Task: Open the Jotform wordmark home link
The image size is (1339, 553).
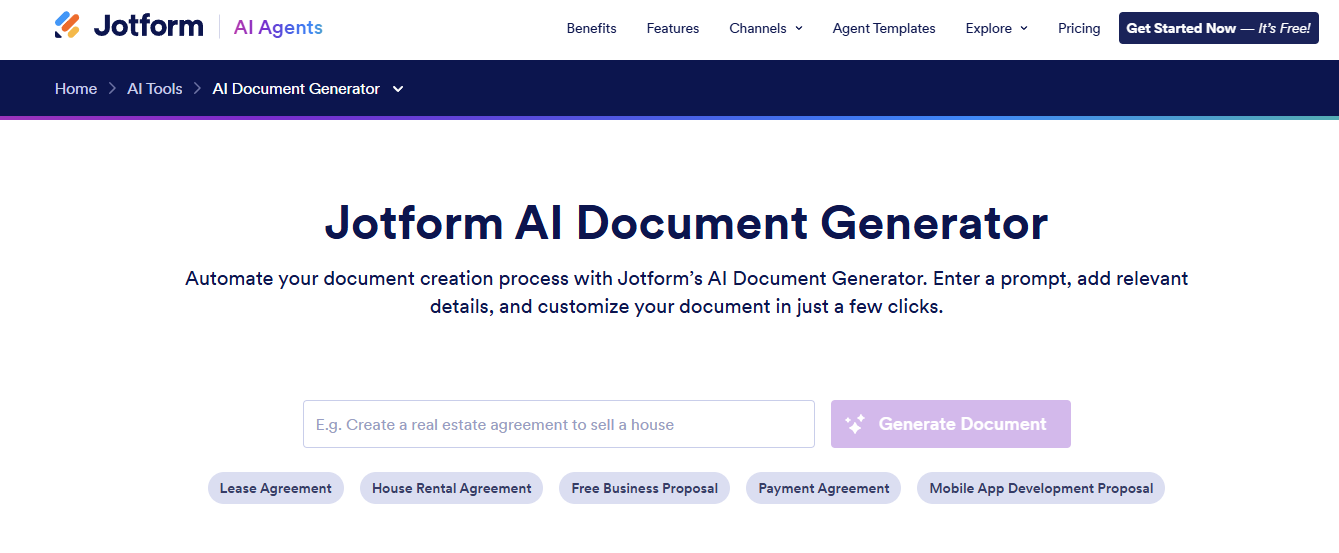Action: pyautogui.click(x=148, y=27)
